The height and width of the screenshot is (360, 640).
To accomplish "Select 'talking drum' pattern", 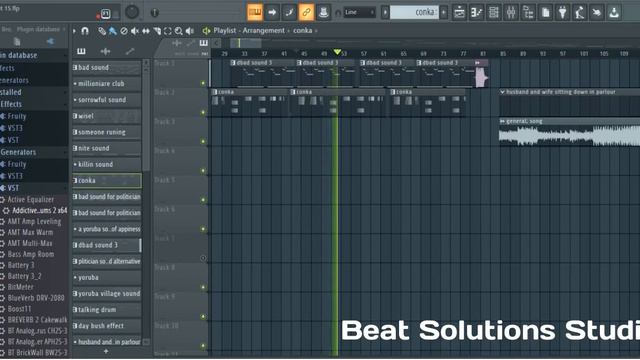I will 107,310.
